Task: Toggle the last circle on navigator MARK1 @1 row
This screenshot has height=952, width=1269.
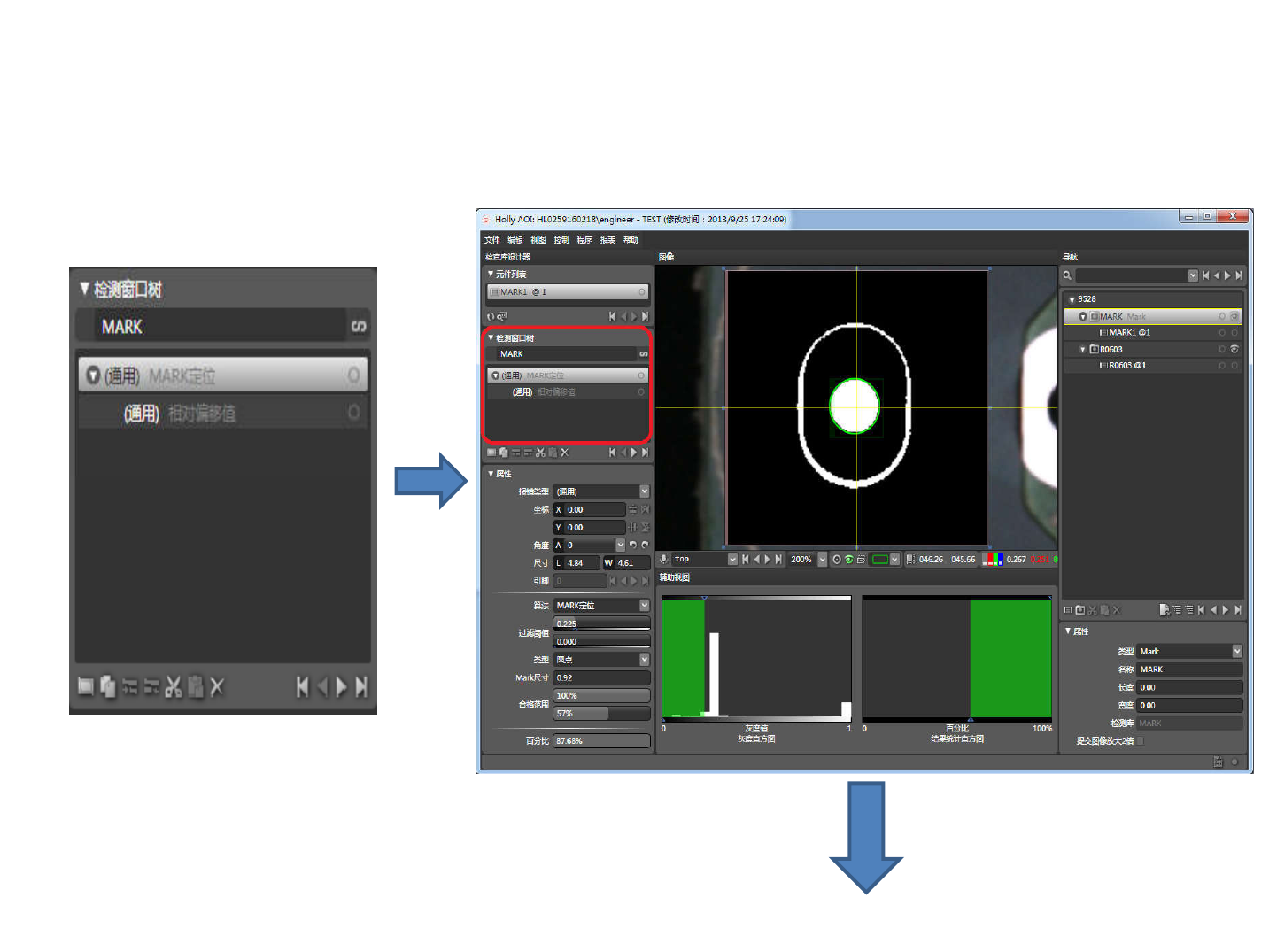Action: pyautogui.click(x=1234, y=333)
